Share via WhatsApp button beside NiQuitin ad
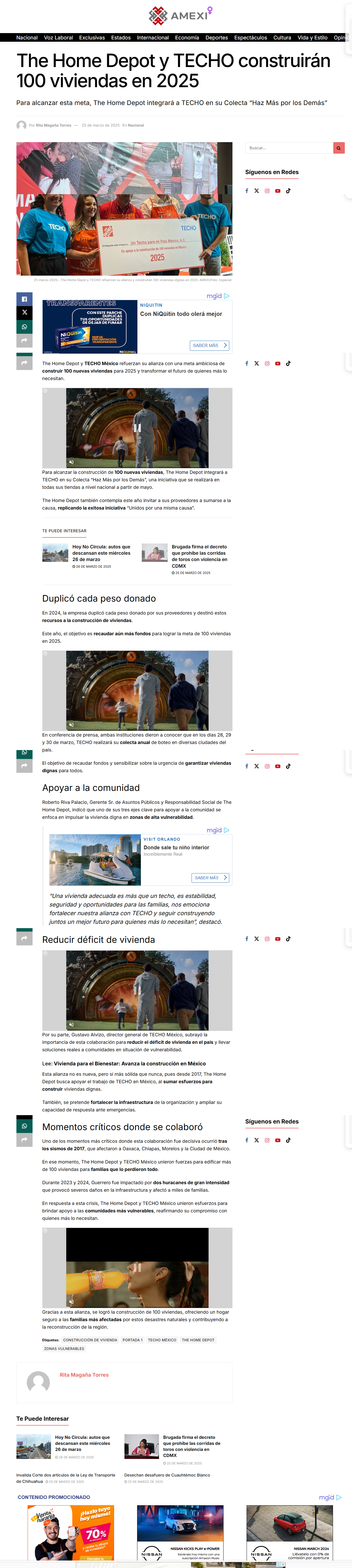352x1568 pixels. click(x=24, y=327)
